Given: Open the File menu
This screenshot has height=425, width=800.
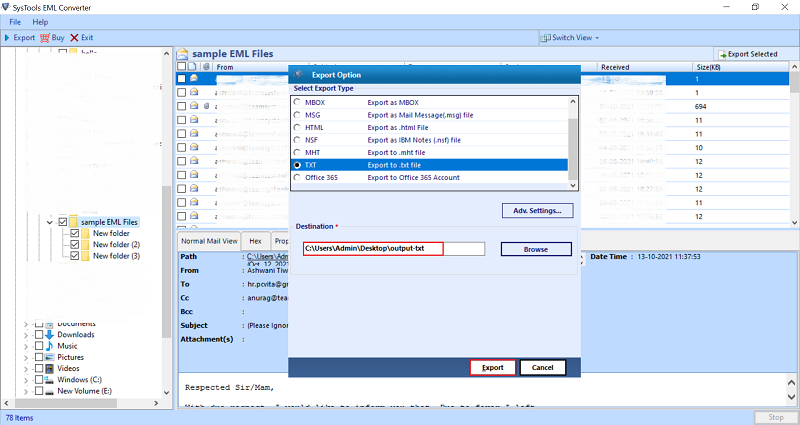Looking at the screenshot, I should pos(15,22).
